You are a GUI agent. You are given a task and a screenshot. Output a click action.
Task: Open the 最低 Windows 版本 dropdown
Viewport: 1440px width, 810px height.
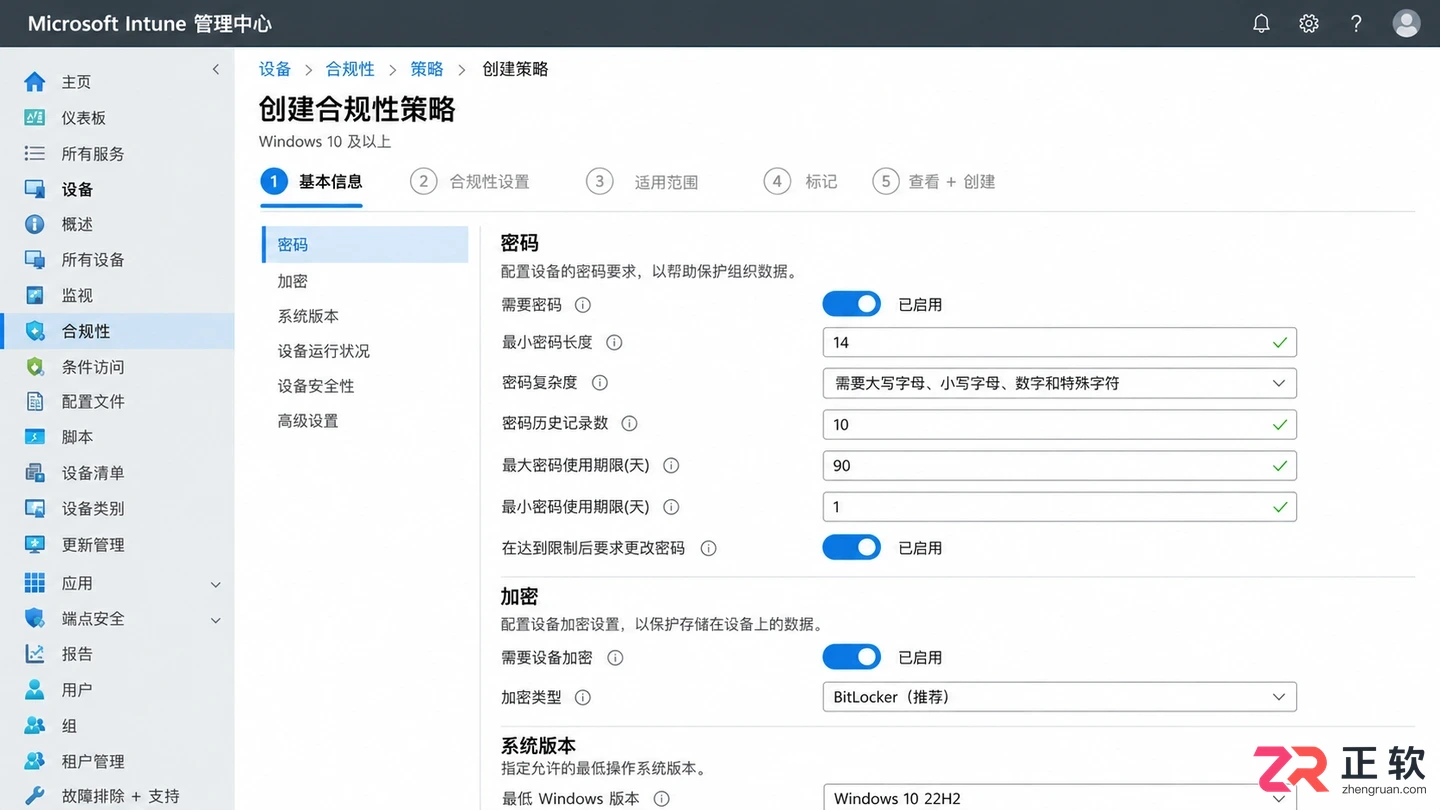pos(1059,797)
